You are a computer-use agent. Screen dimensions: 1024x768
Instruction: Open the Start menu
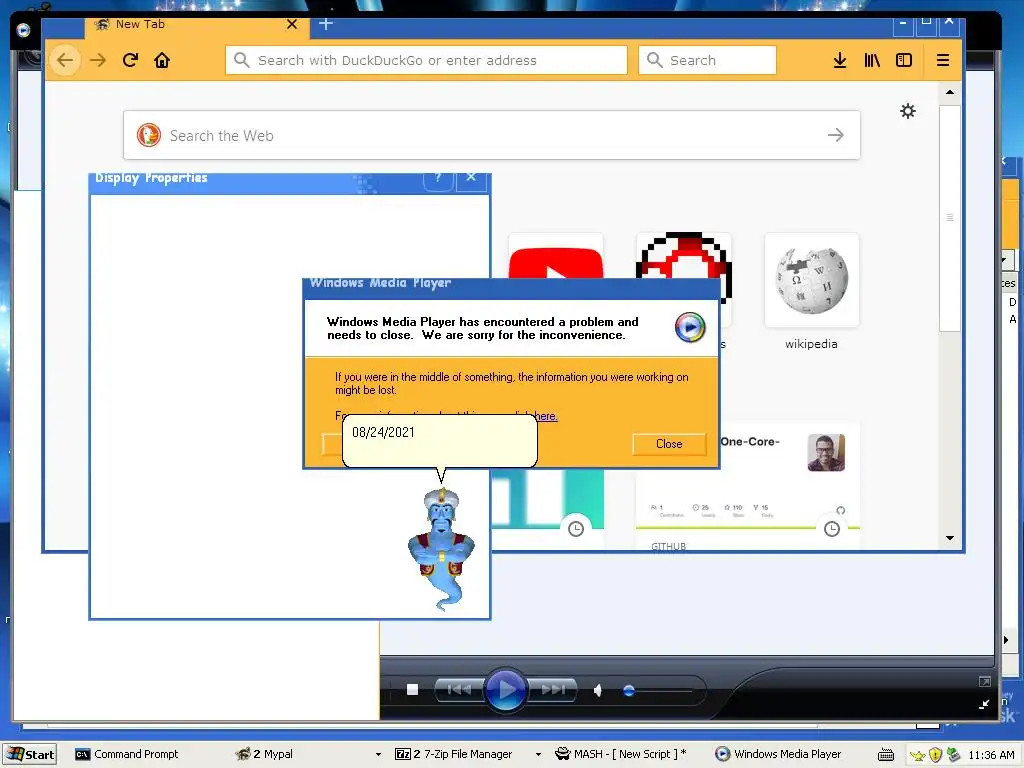(x=30, y=754)
